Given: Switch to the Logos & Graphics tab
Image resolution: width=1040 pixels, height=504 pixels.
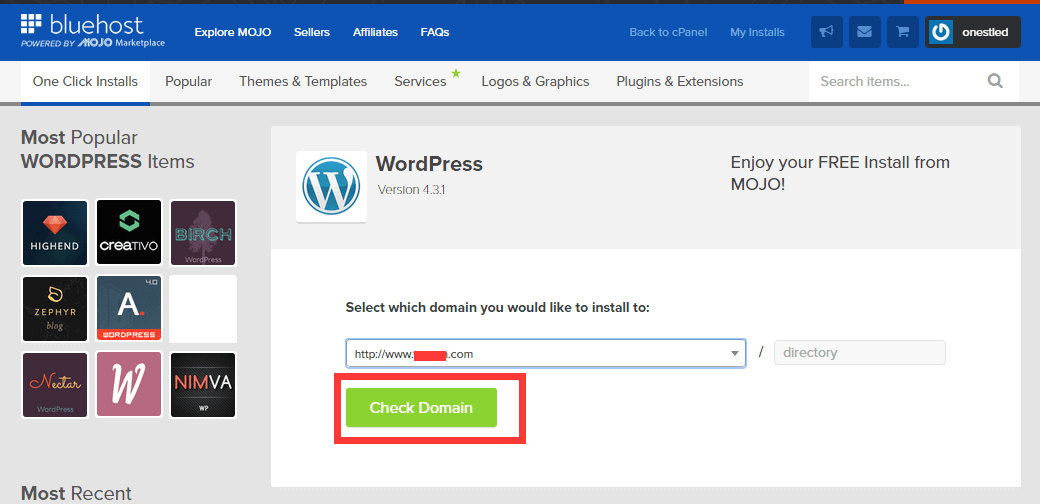Looking at the screenshot, I should (x=535, y=82).
